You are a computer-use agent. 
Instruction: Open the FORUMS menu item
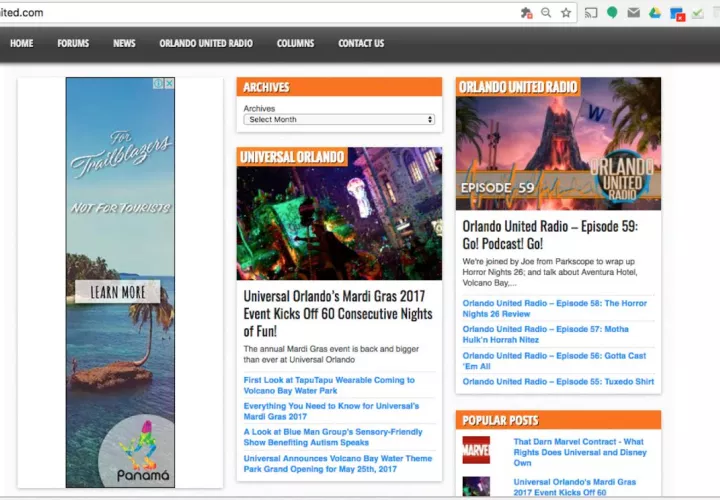(73, 43)
